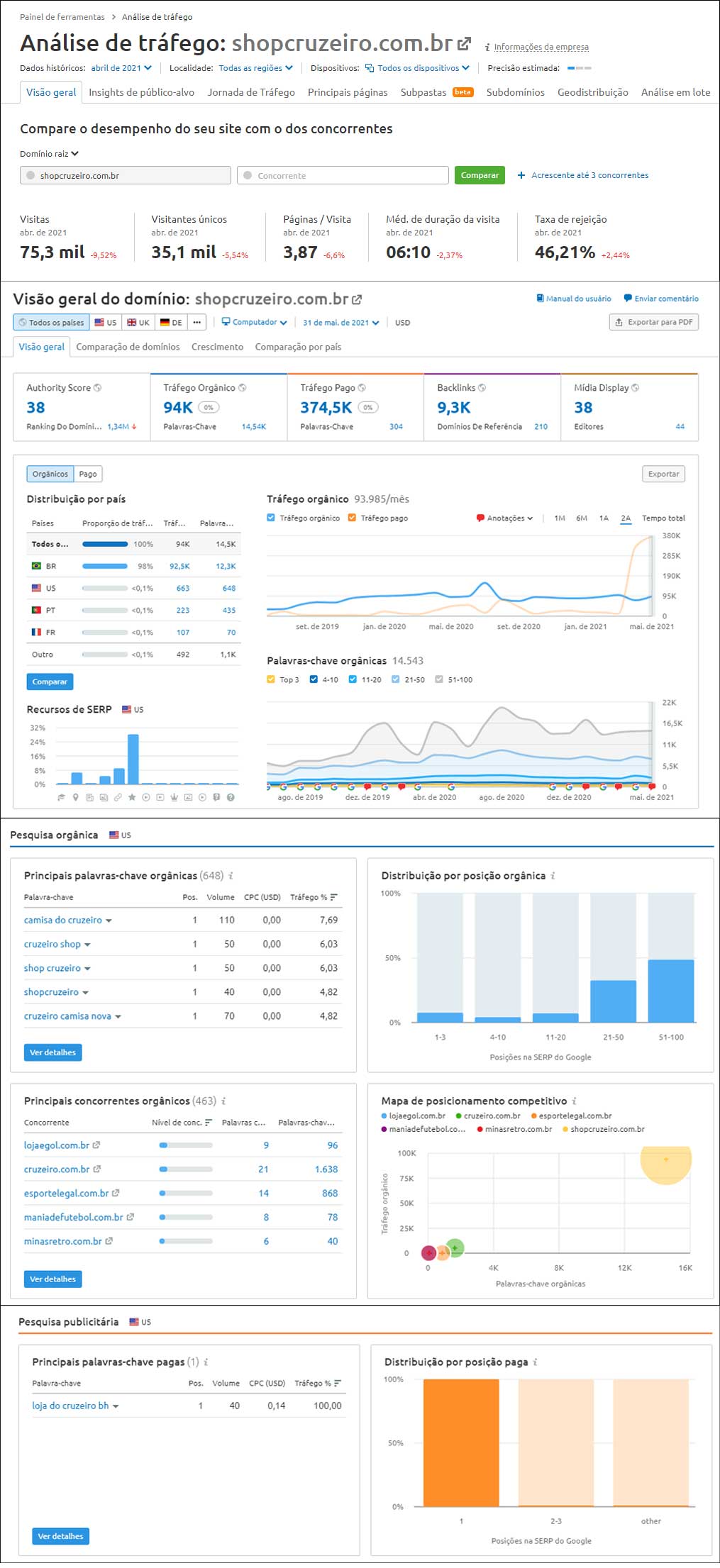Open the Crescimento tab
Viewport: 720px width, 1568px height.
(217, 347)
